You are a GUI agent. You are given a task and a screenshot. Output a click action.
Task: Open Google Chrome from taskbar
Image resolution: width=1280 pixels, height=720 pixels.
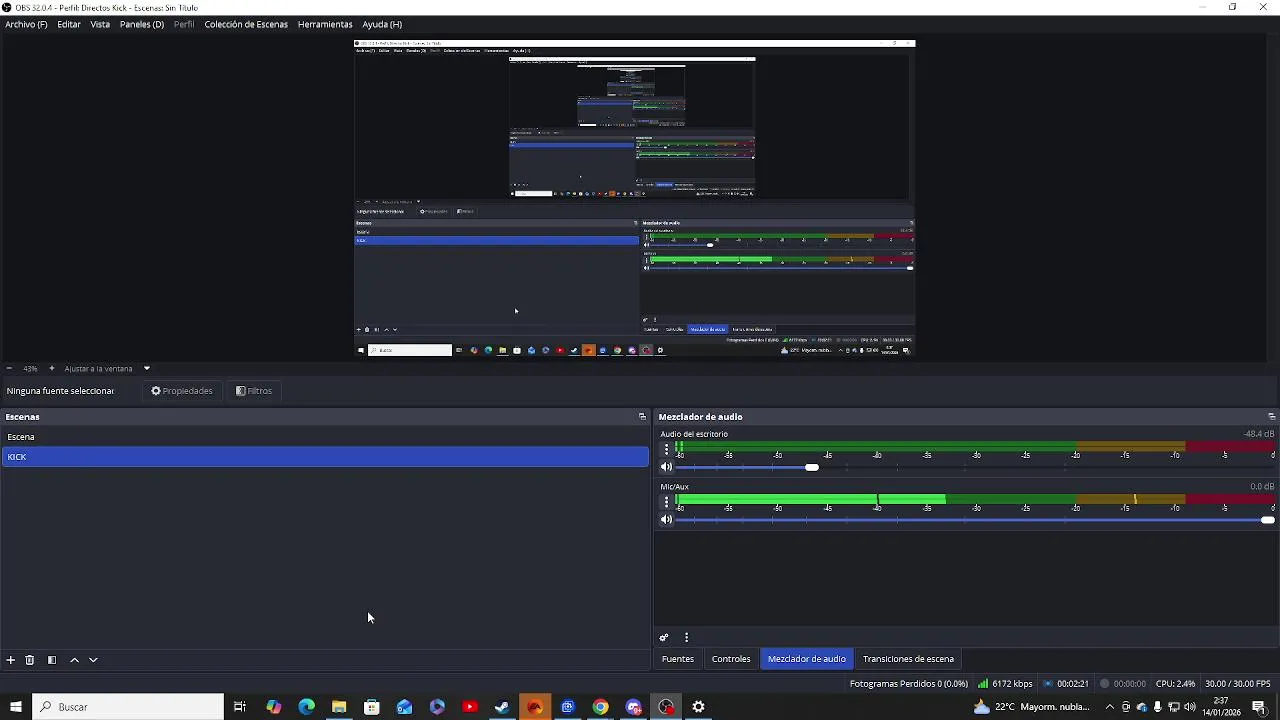600,707
